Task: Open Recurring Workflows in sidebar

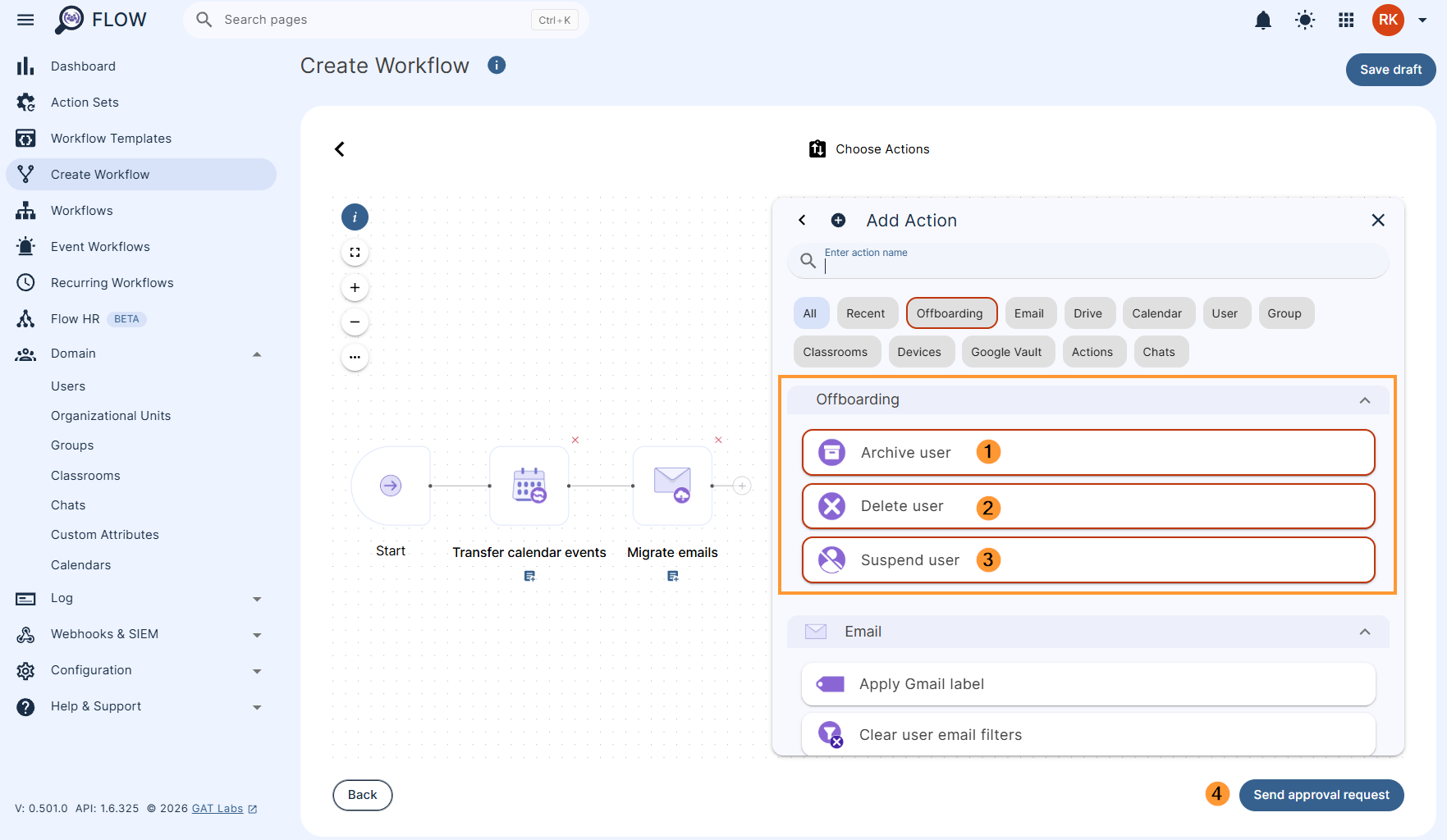Action: (140, 283)
